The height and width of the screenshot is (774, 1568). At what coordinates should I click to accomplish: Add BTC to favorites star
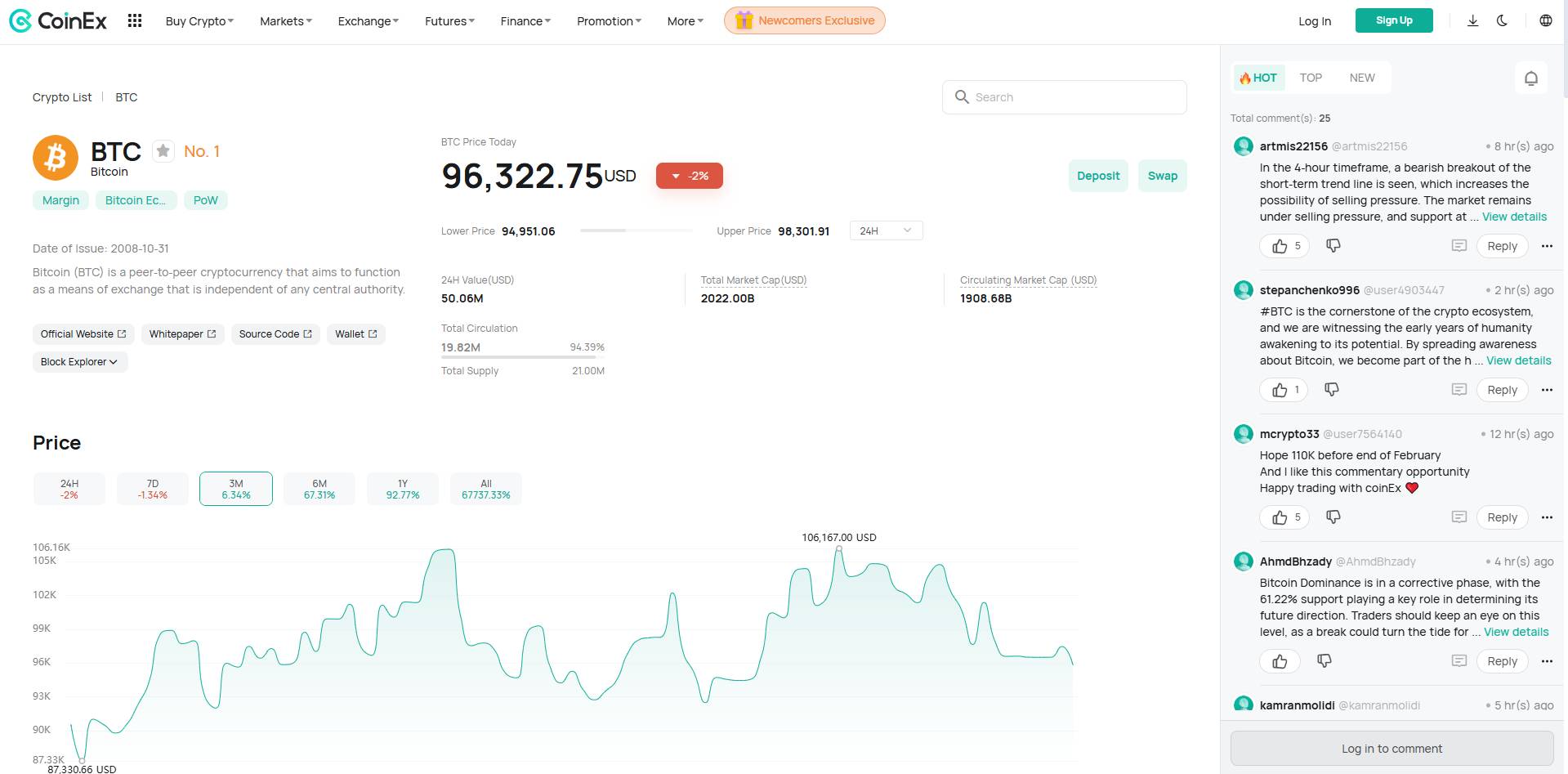click(163, 150)
